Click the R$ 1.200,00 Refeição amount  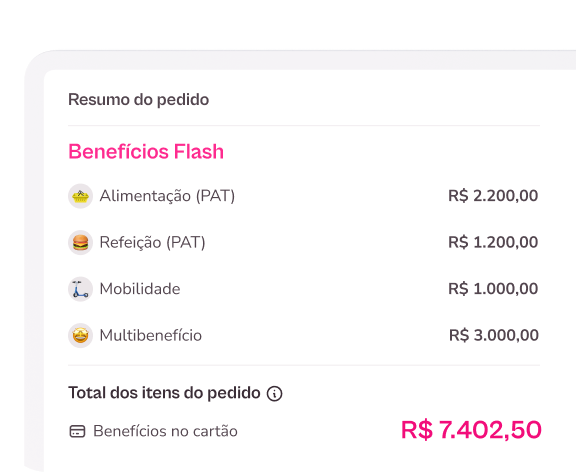(493, 242)
